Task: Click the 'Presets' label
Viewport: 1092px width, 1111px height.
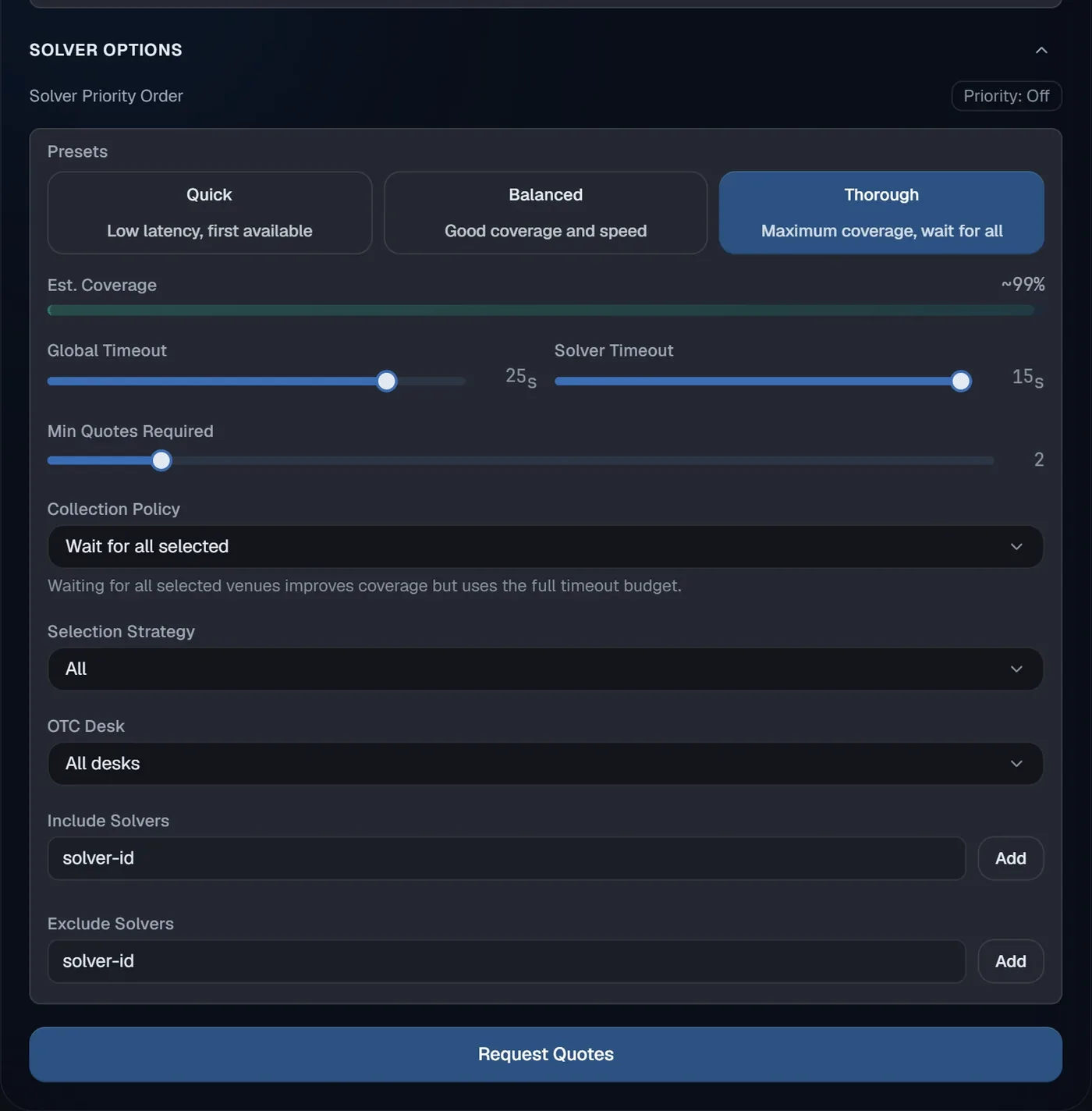Action: pos(77,151)
